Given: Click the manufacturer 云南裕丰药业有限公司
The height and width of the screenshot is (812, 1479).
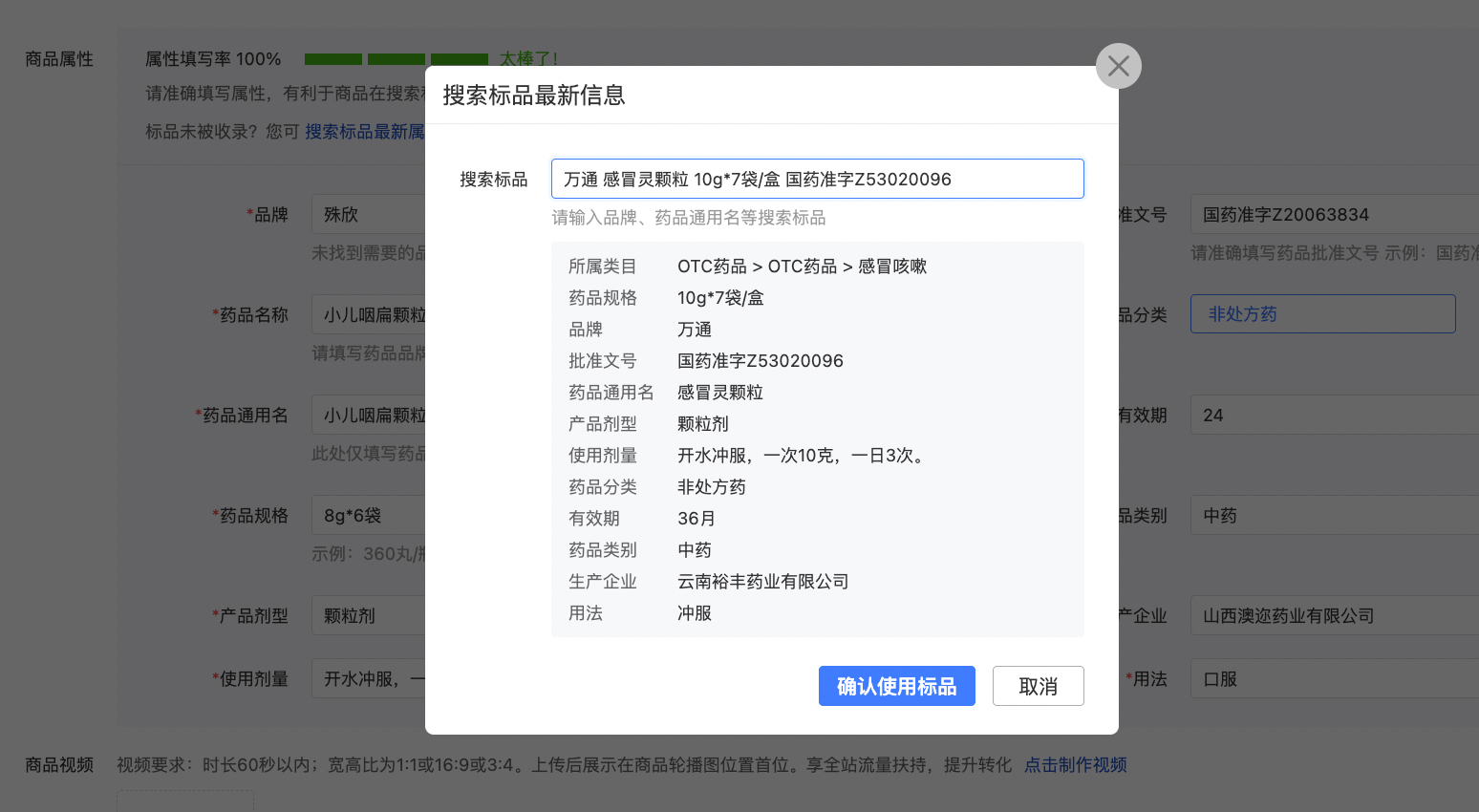Looking at the screenshot, I should [763, 582].
